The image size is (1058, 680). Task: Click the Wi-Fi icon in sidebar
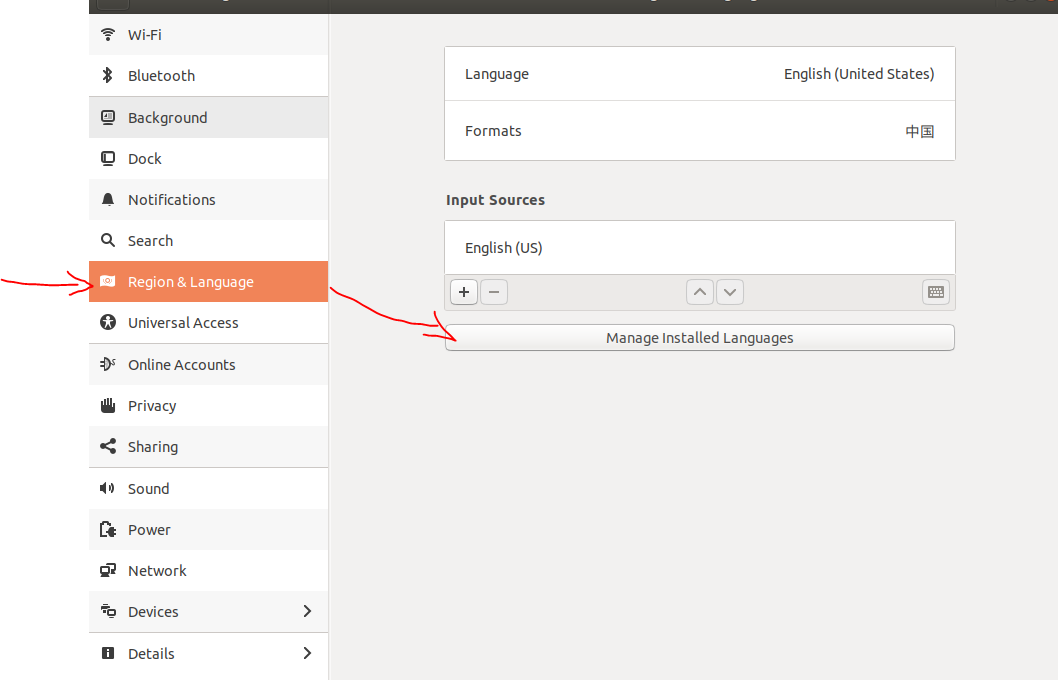(x=108, y=35)
